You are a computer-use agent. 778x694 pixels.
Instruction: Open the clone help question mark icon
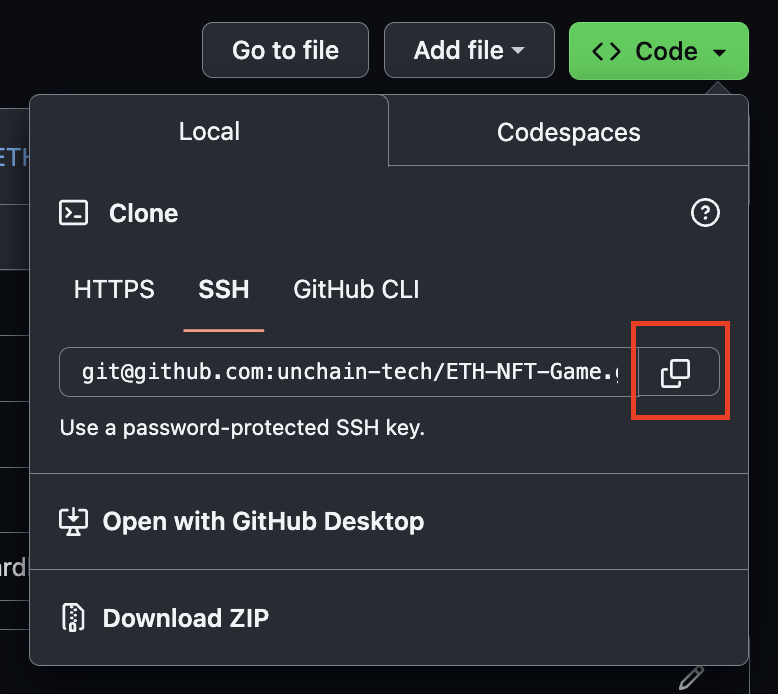[x=705, y=213]
